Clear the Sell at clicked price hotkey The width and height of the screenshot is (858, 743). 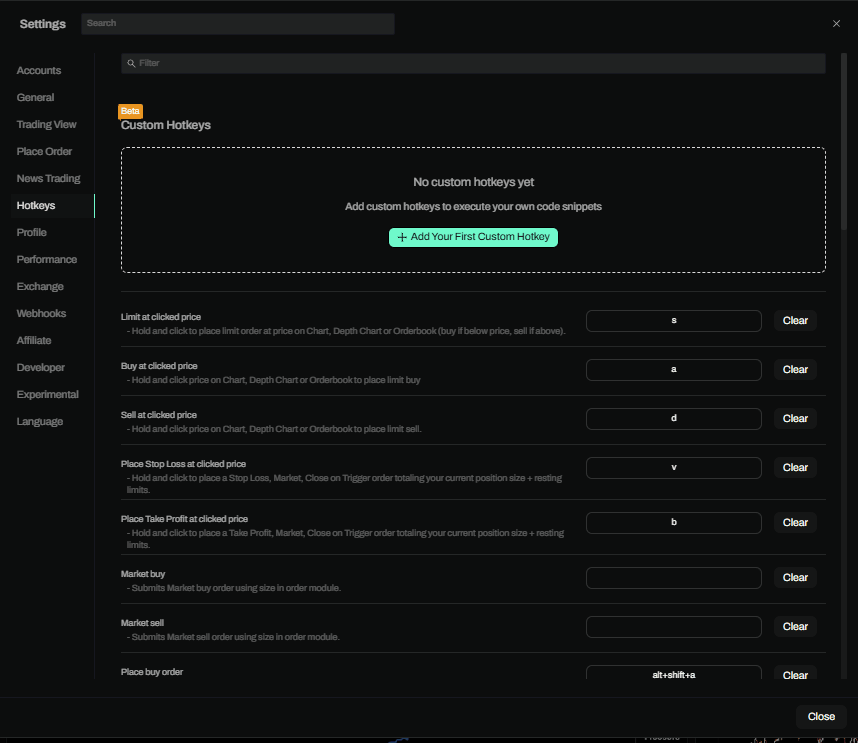pos(795,418)
